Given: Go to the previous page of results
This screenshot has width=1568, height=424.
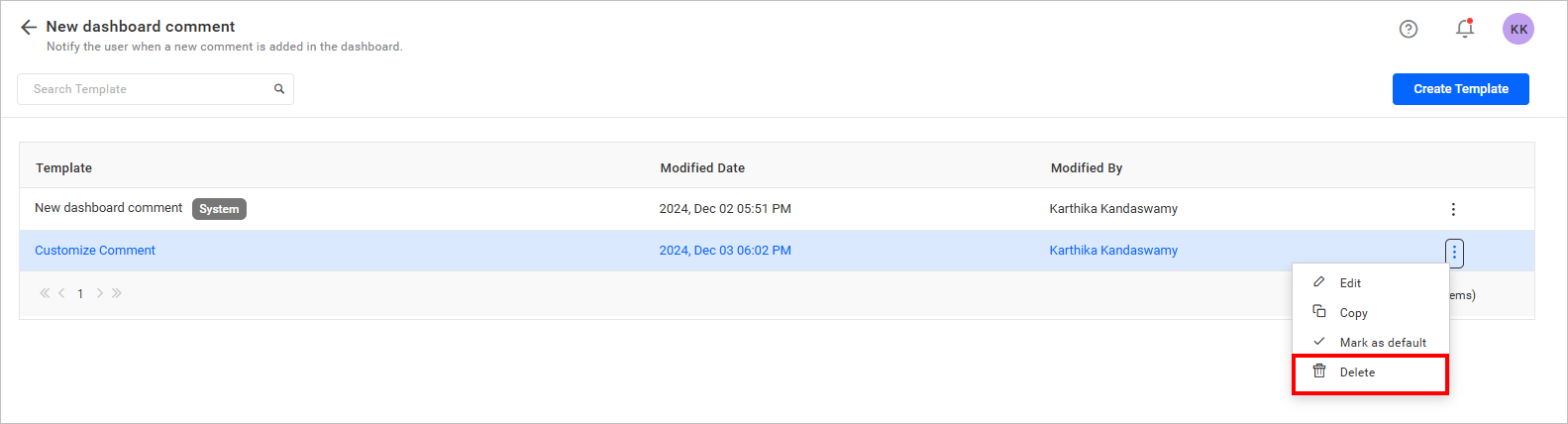Looking at the screenshot, I should [x=62, y=293].
